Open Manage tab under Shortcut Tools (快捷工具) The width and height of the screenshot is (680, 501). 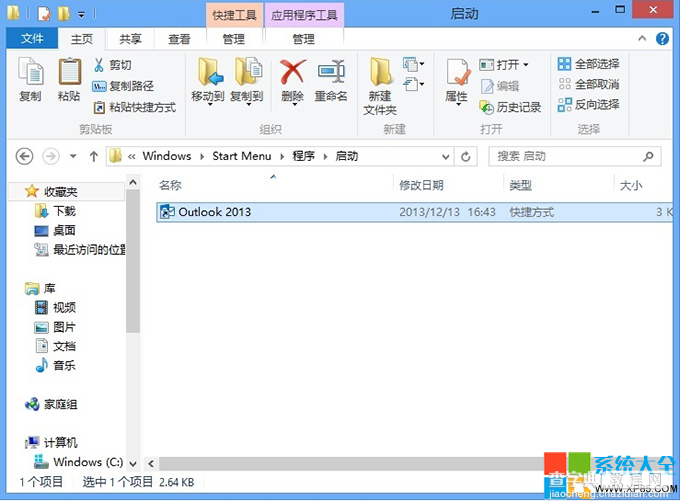(234, 39)
